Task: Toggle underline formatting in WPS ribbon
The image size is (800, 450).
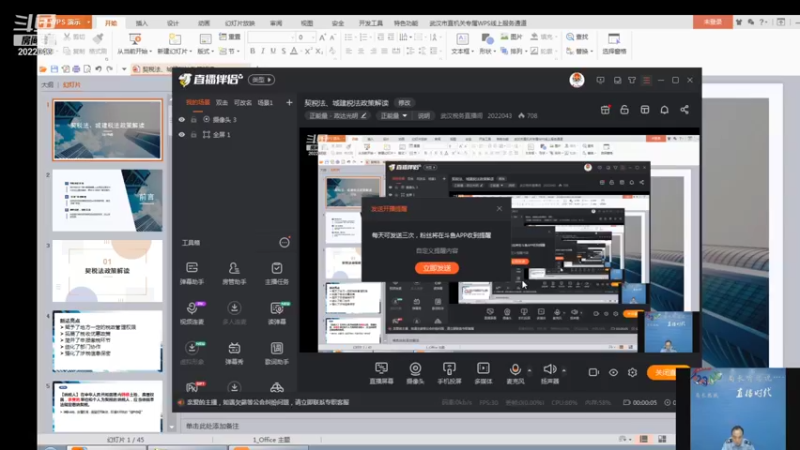Action: tap(273, 51)
